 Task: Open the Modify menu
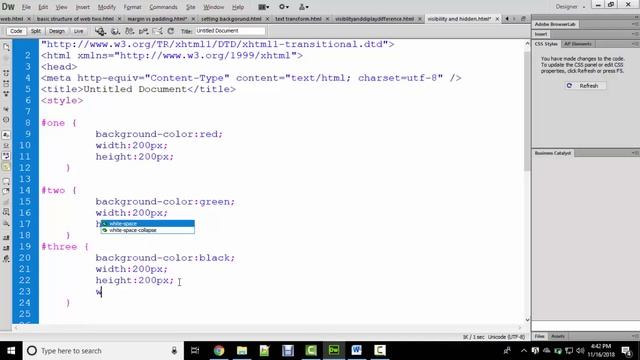(x=107, y=7)
